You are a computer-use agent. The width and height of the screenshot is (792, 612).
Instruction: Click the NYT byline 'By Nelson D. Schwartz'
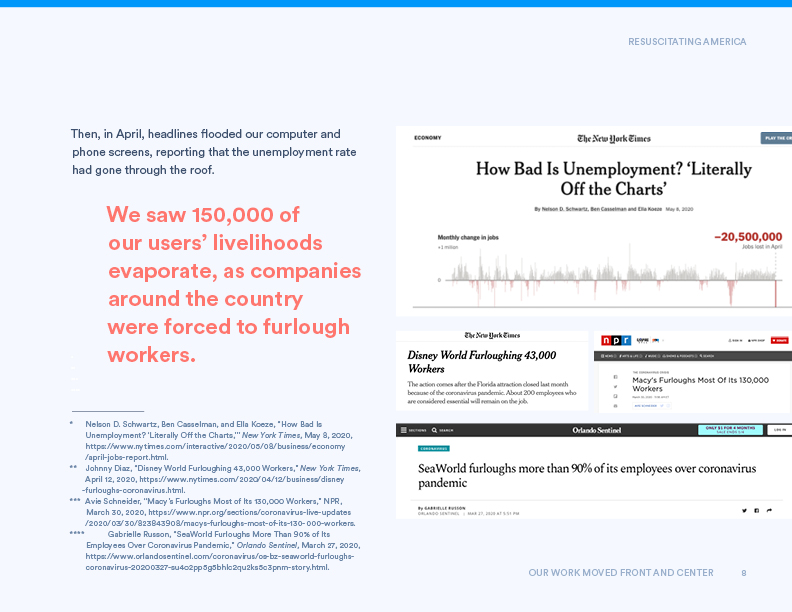point(598,209)
